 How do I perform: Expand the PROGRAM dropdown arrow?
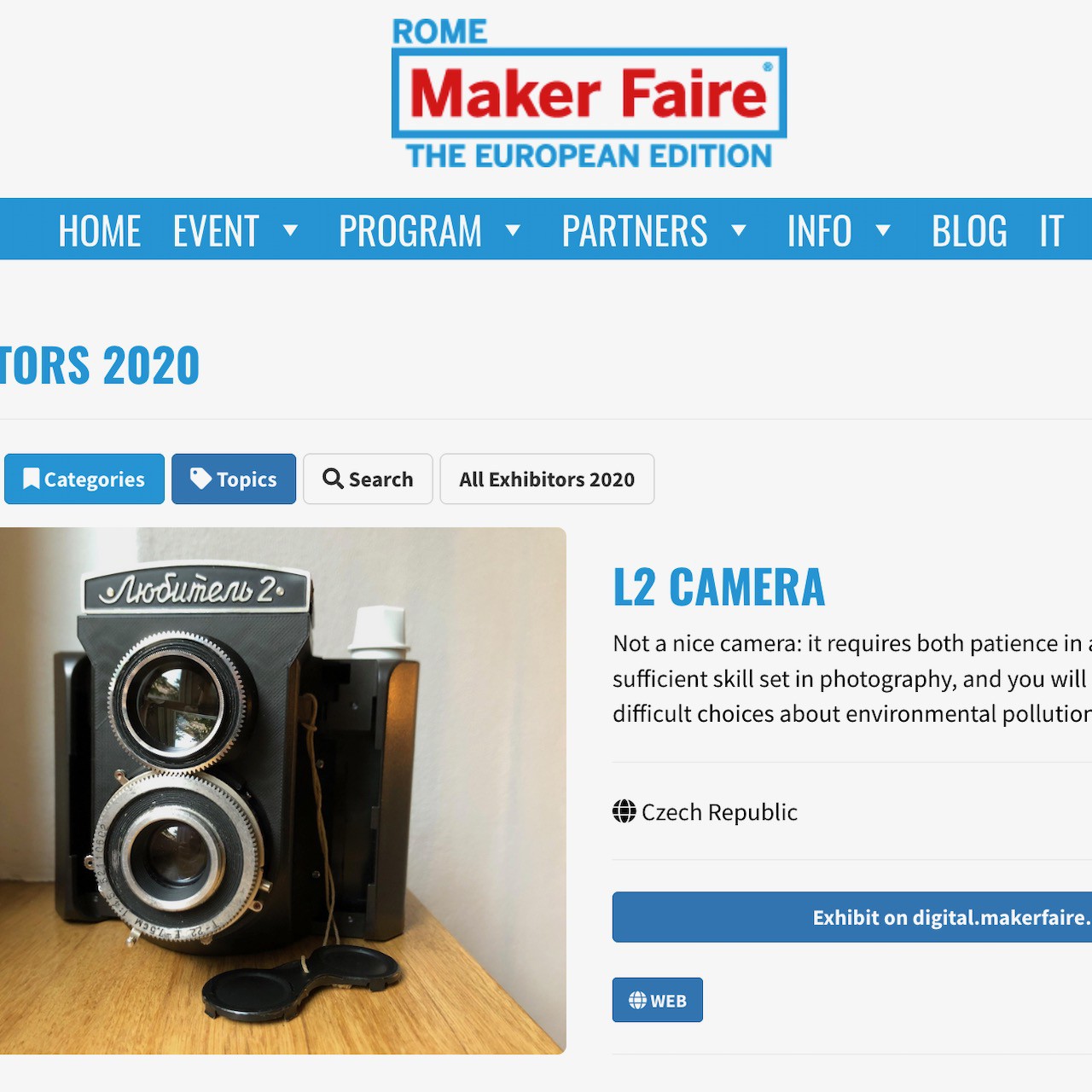click(x=513, y=230)
